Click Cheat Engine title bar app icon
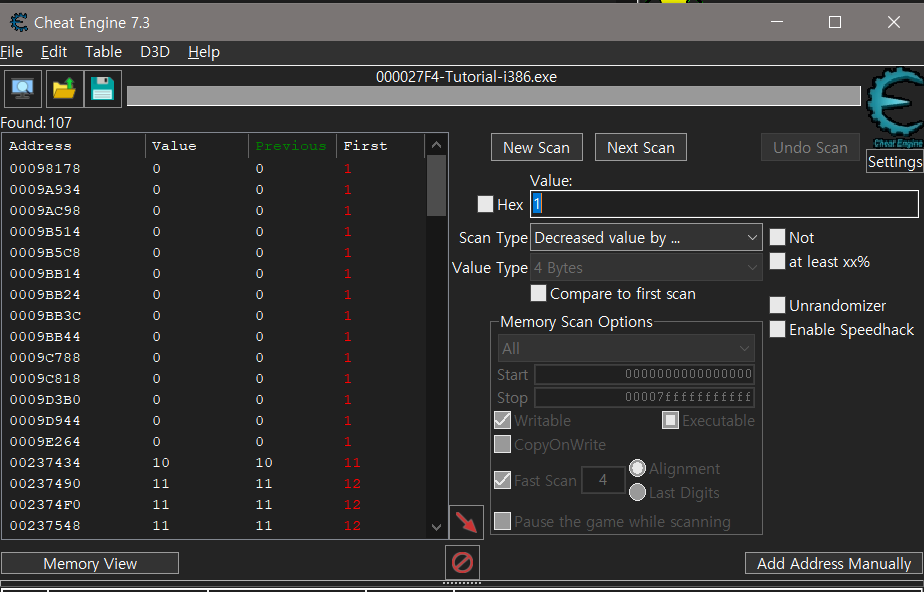The width and height of the screenshot is (924, 592). [x=19, y=22]
